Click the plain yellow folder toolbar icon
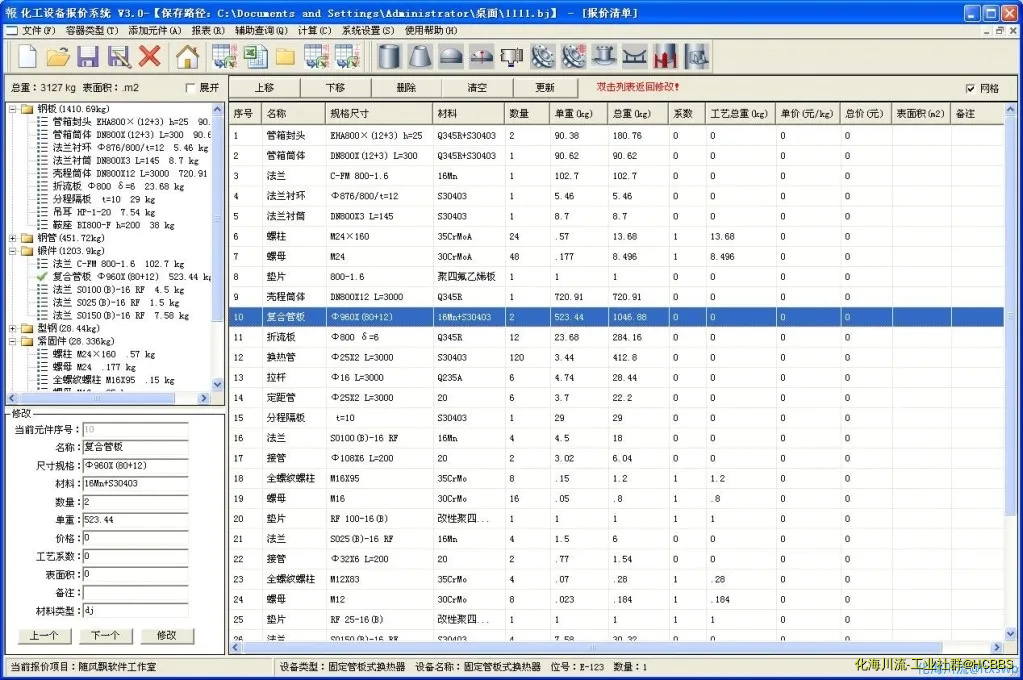The image size is (1023, 680). 285,57
